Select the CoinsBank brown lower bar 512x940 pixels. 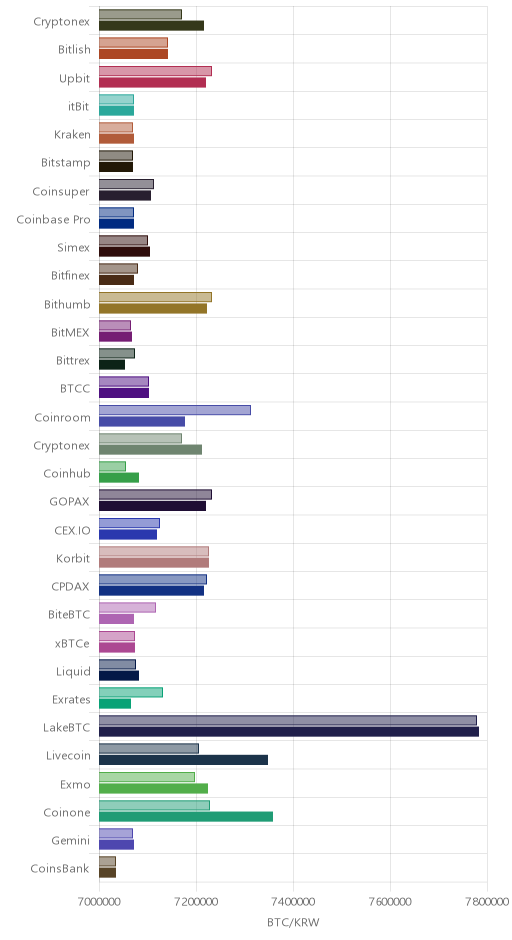(107, 873)
